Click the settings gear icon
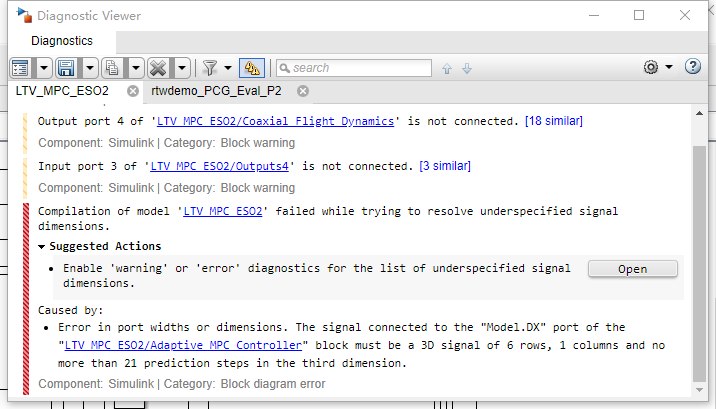716x409 pixels. [651, 68]
